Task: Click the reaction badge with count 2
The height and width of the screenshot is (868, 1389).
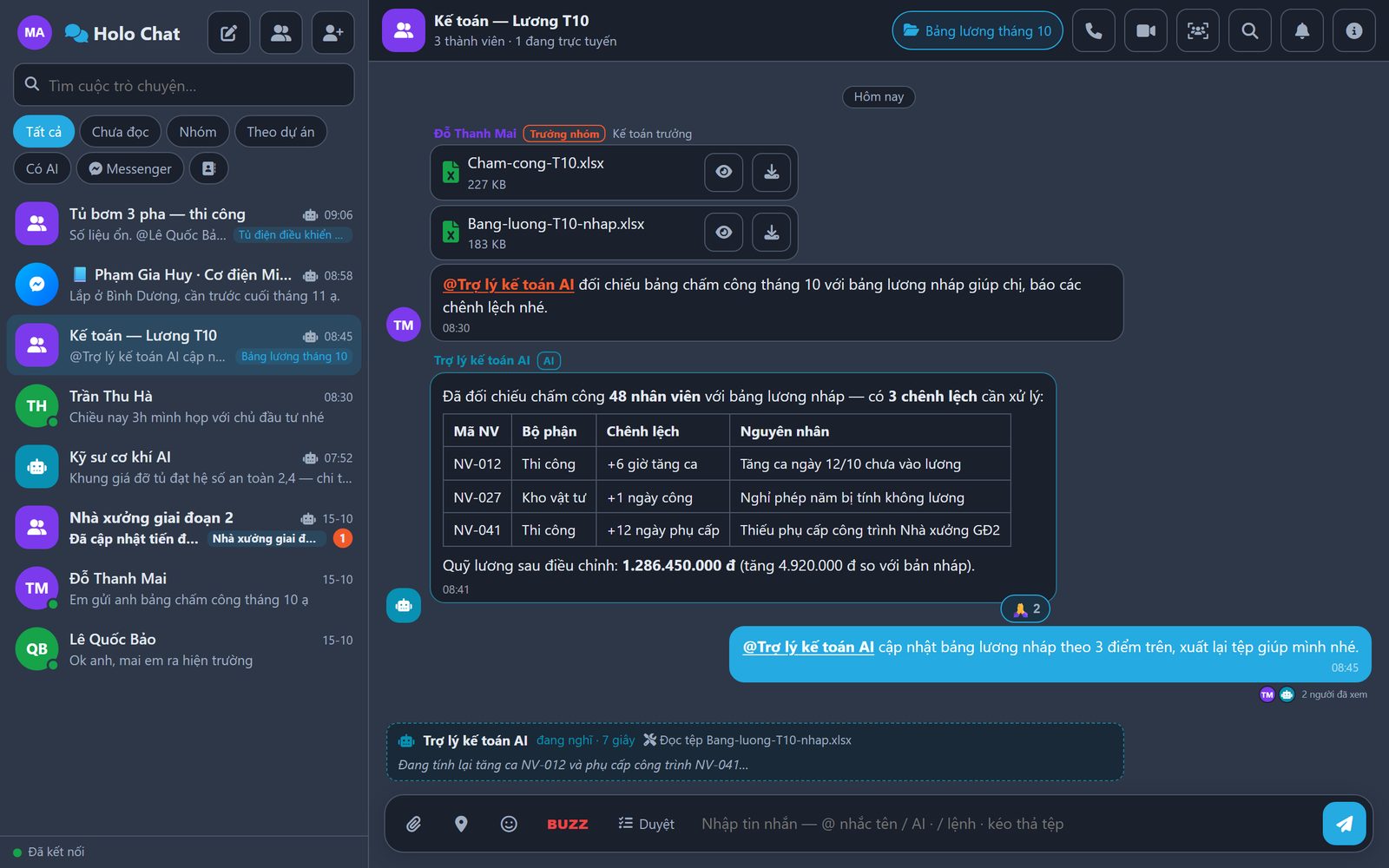Action: tap(1026, 609)
